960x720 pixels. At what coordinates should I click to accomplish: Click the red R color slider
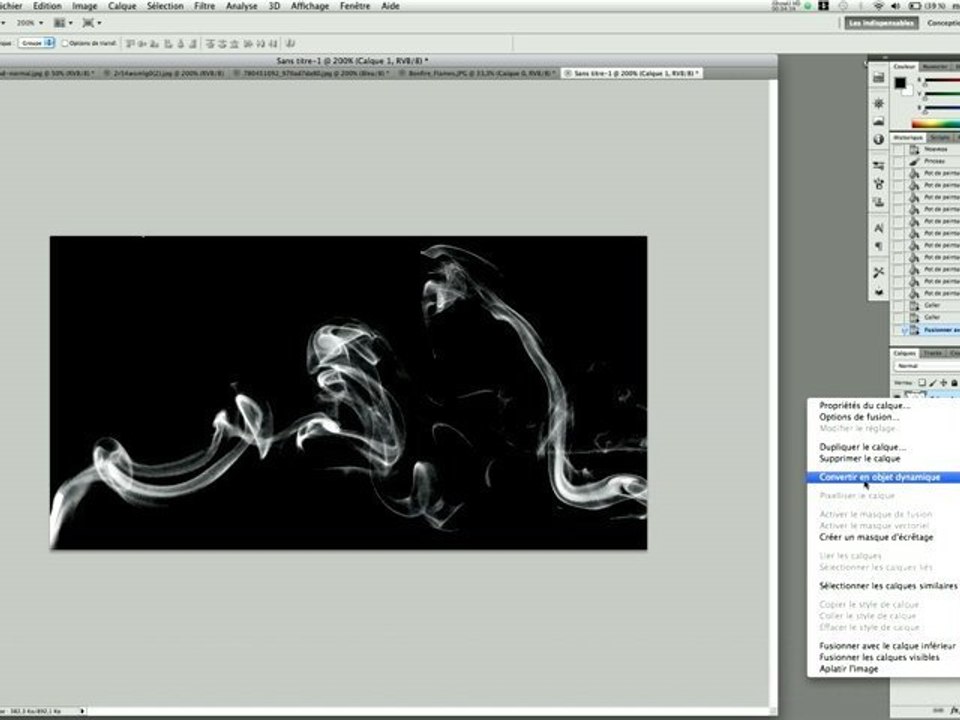tap(942, 81)
